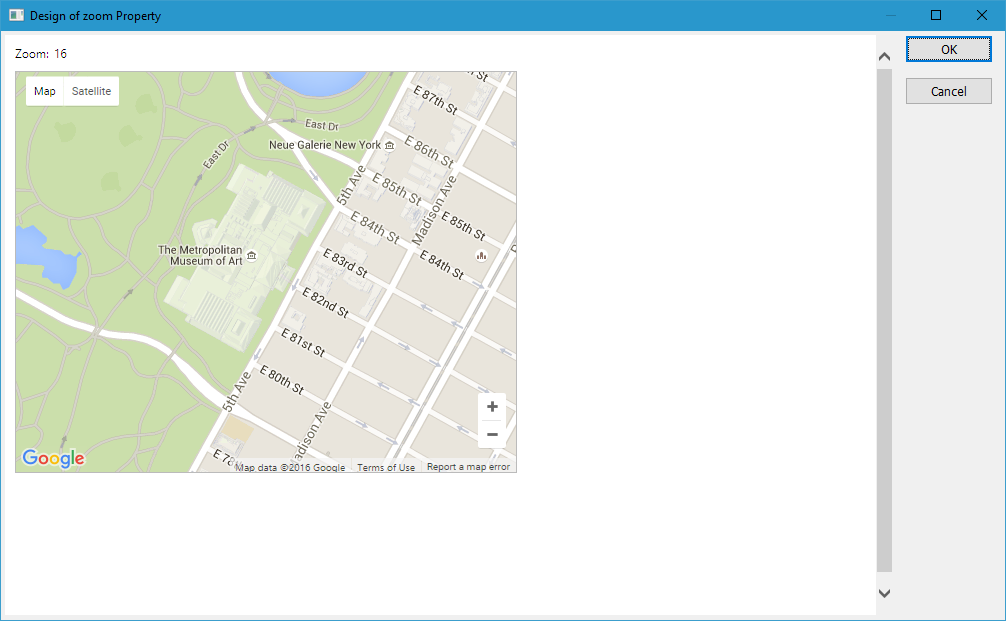Click the scroll down arrow
The image size is (1006, 621).
pos(884,593)
